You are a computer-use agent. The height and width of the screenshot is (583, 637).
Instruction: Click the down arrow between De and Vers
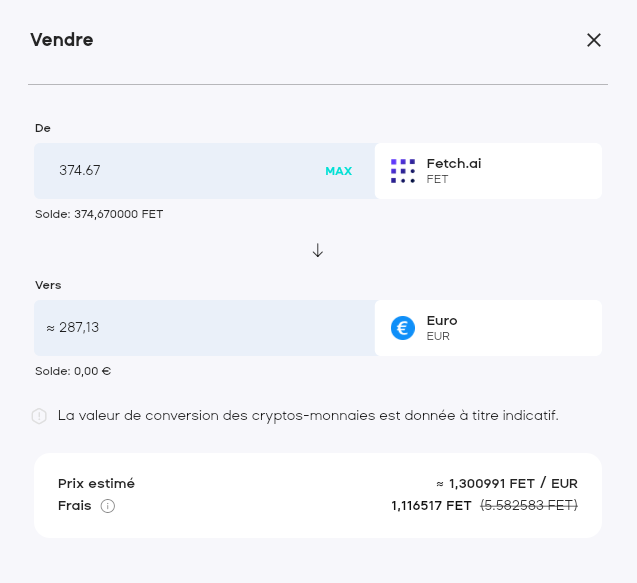[318, 251]
